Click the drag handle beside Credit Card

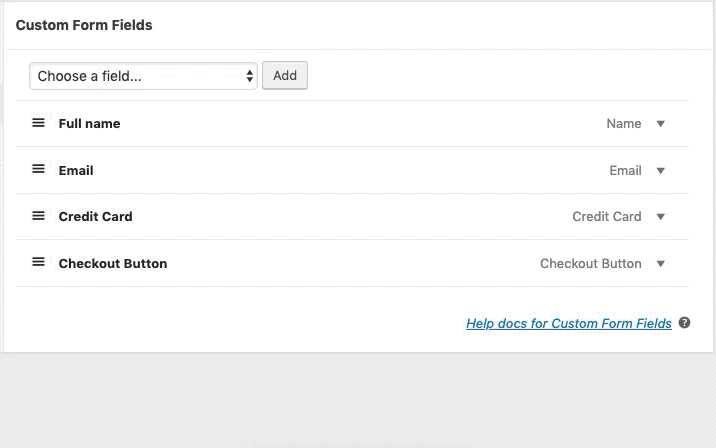point(38,216)
